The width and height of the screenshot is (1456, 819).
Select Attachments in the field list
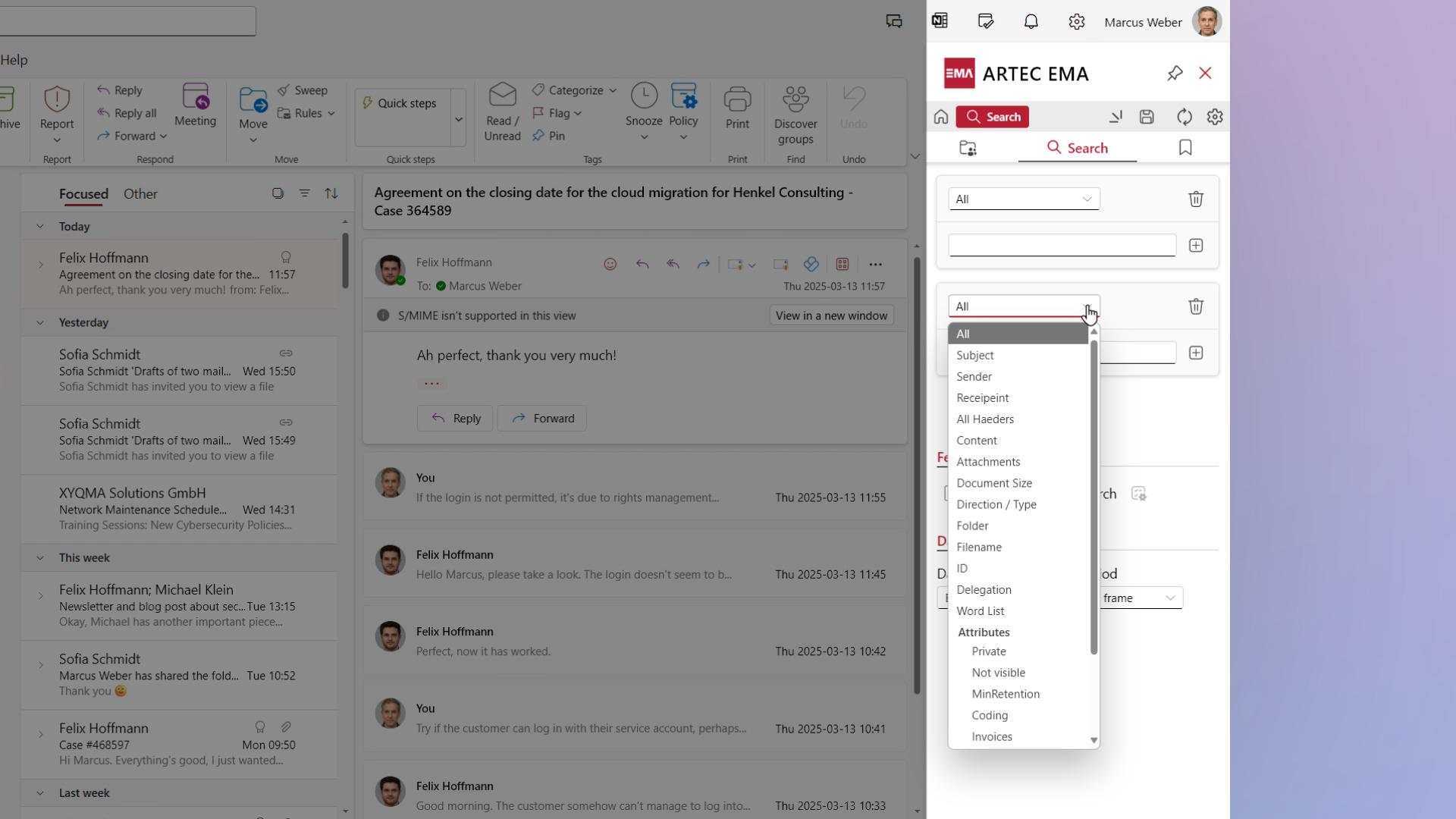[988, 462]
